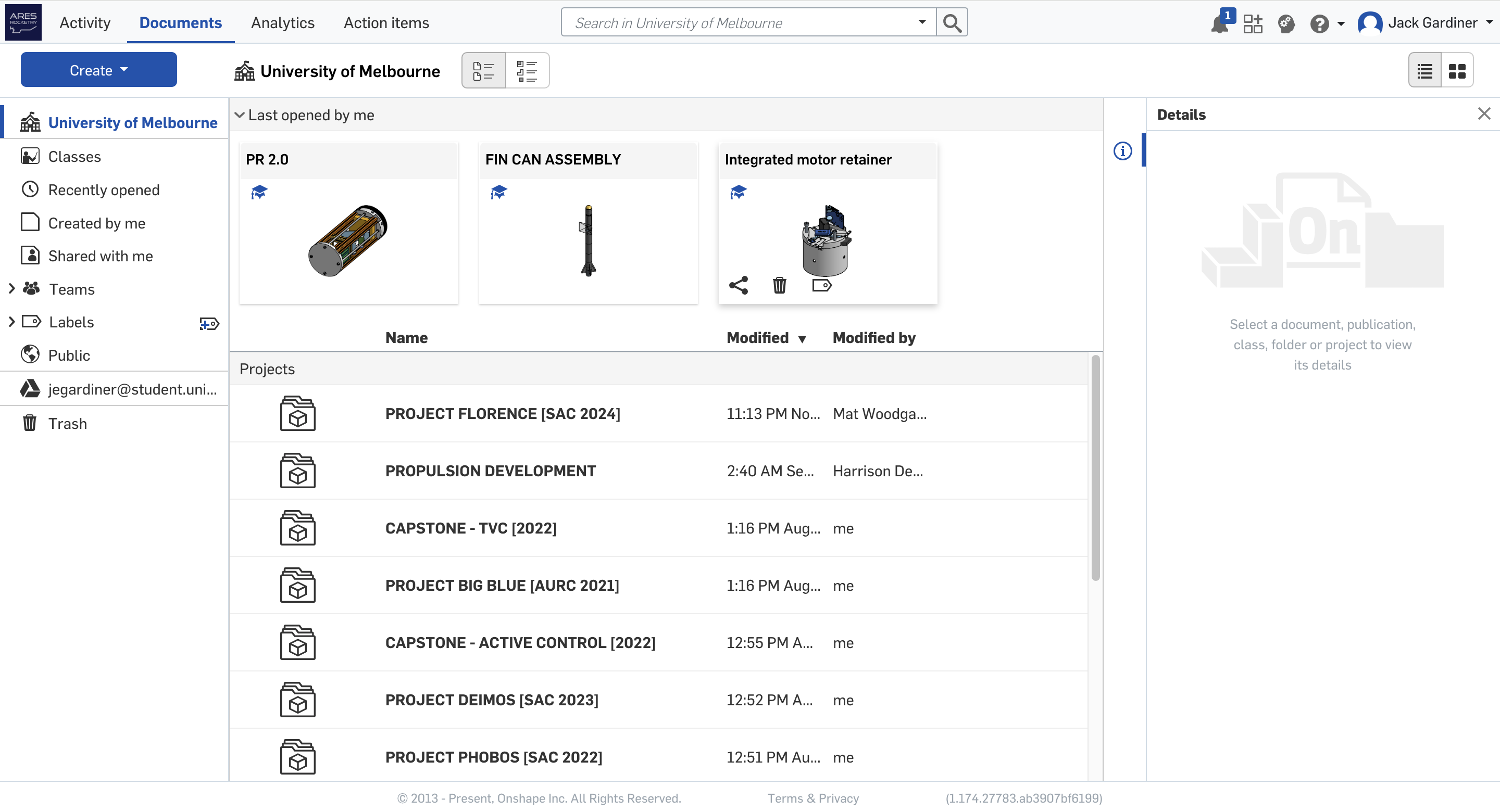The image size is (1500, 812).
Task: Open Integrated motor retainer thumbnail
Action: pos(827,240)
